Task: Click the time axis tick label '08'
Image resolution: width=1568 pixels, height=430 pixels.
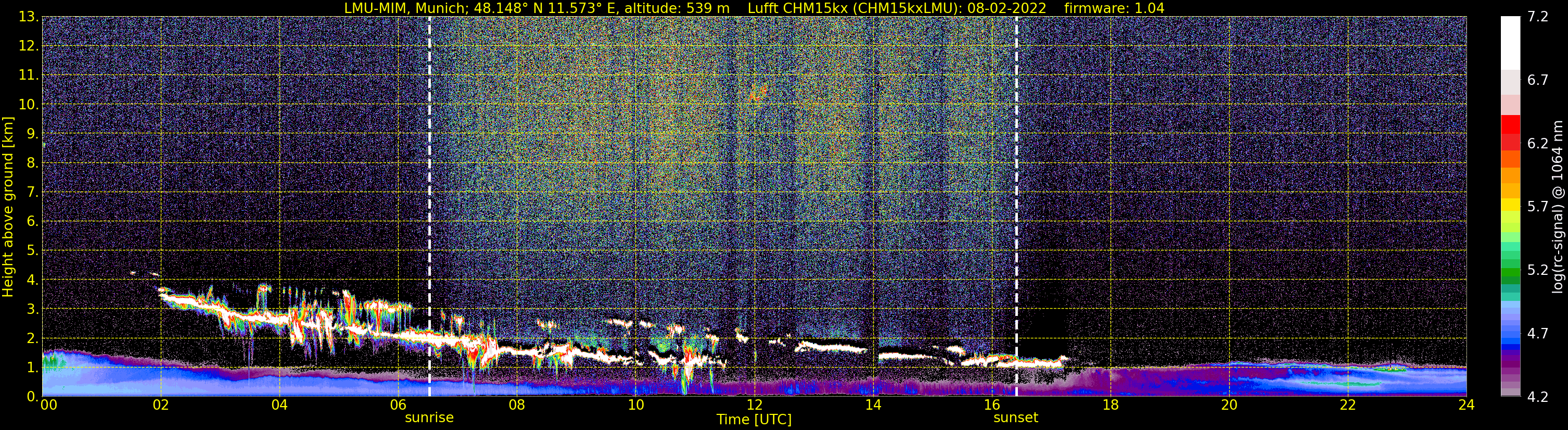Action: pyautogui.click(x=517, y=405)
